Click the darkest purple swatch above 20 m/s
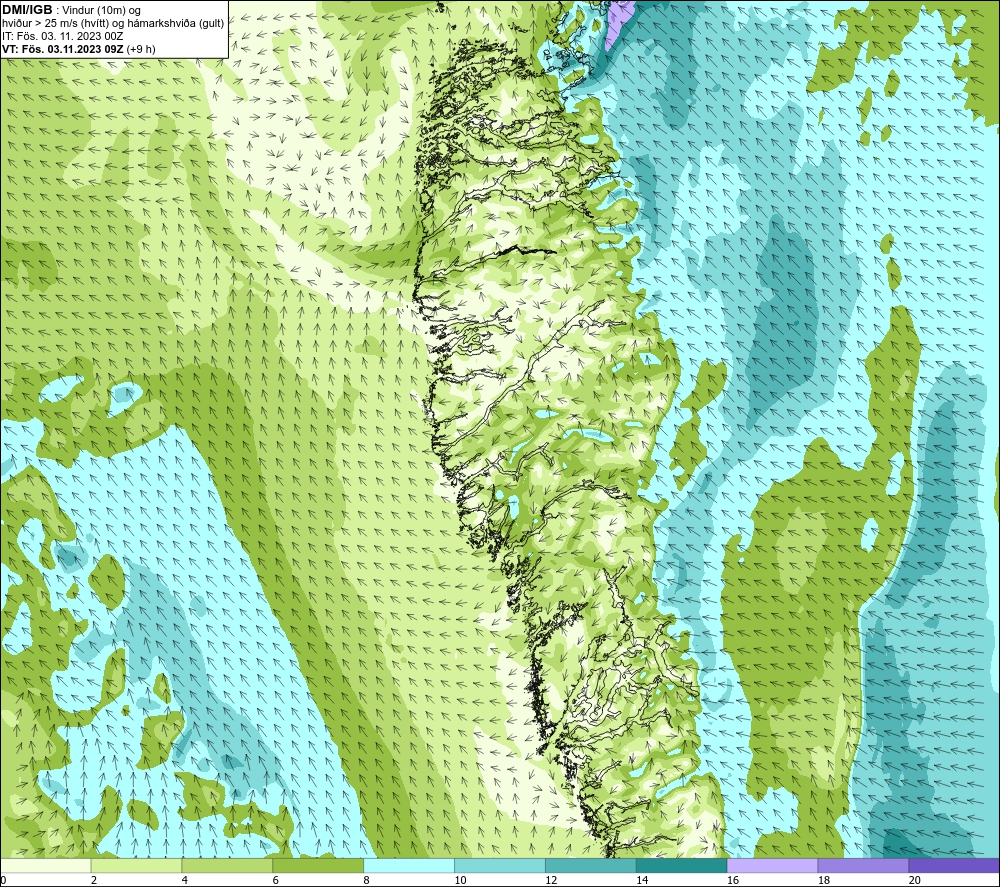 953,865
